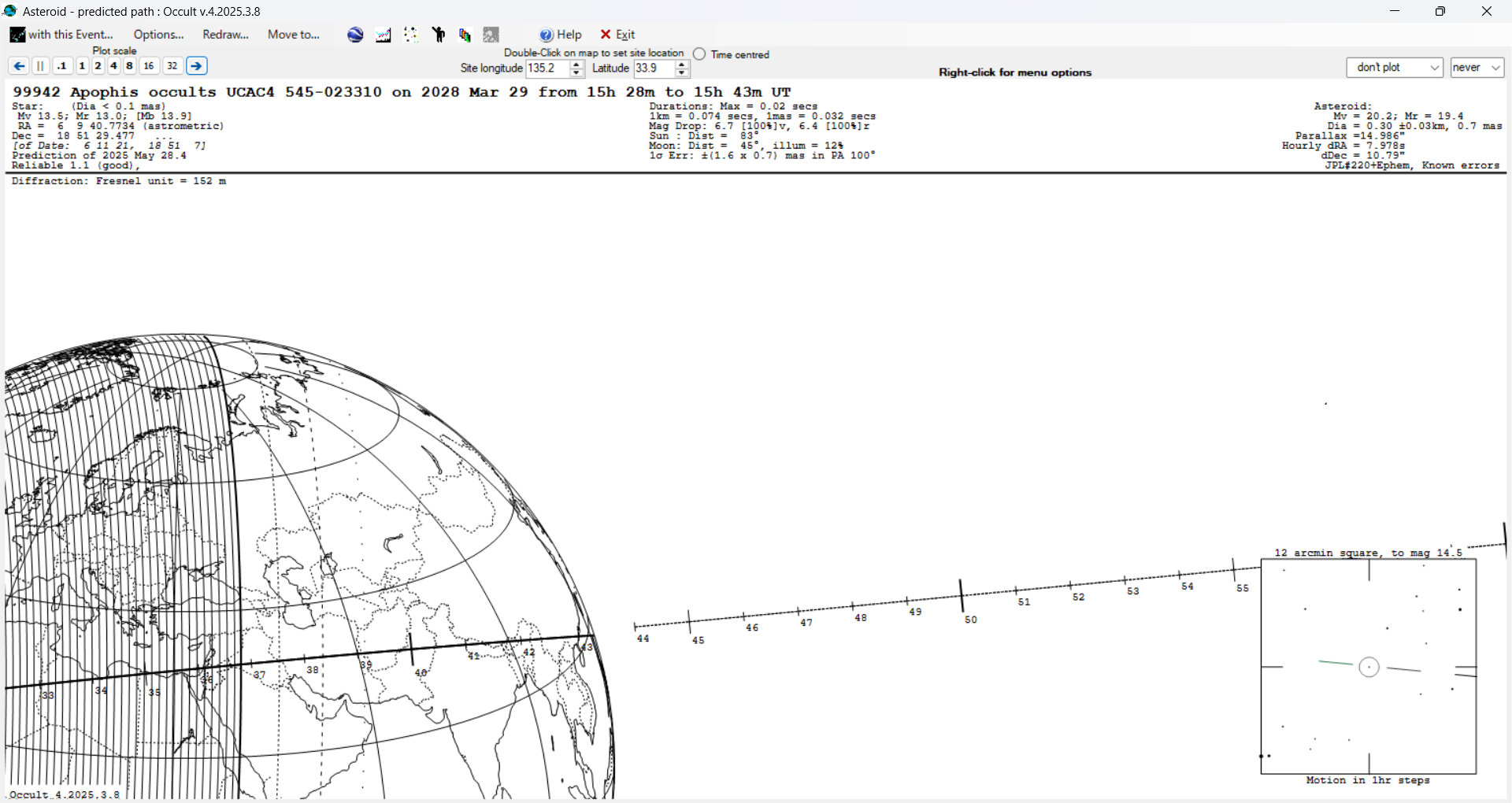The height and width of the screenshot is (803, 1512).
Task: Set plot scale to 16
Action: pyautogui.click(x=149, y=66)
